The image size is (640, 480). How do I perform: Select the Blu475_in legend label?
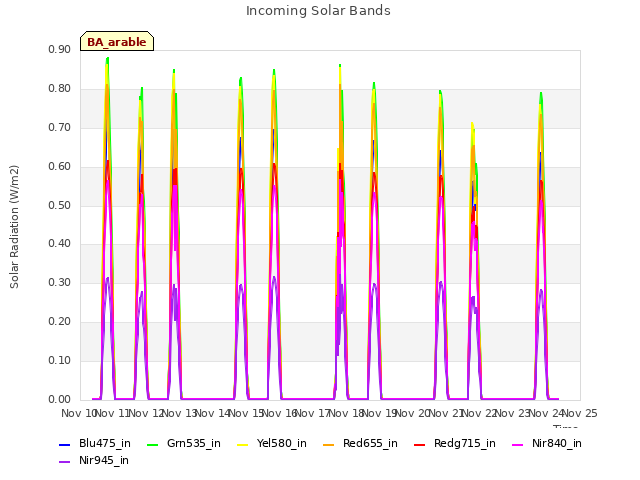tap(105, 444)
